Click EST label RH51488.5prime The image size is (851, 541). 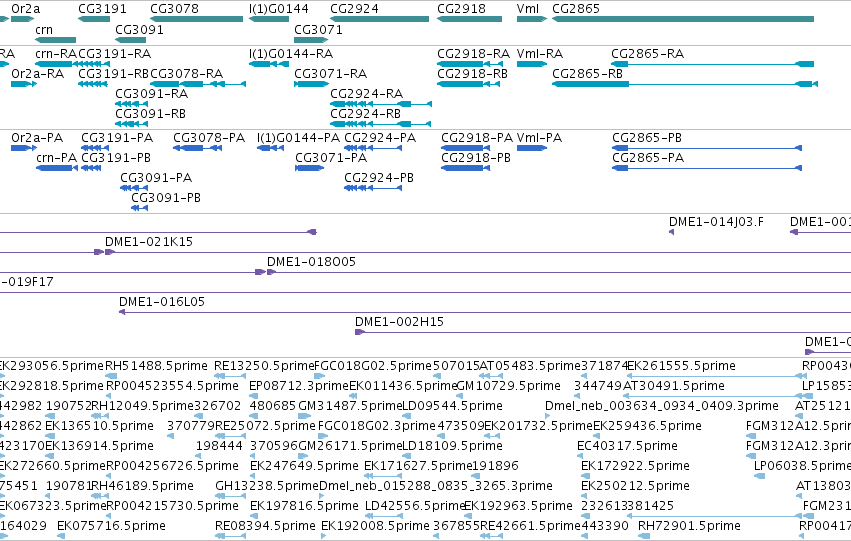(x=156, y=366)
